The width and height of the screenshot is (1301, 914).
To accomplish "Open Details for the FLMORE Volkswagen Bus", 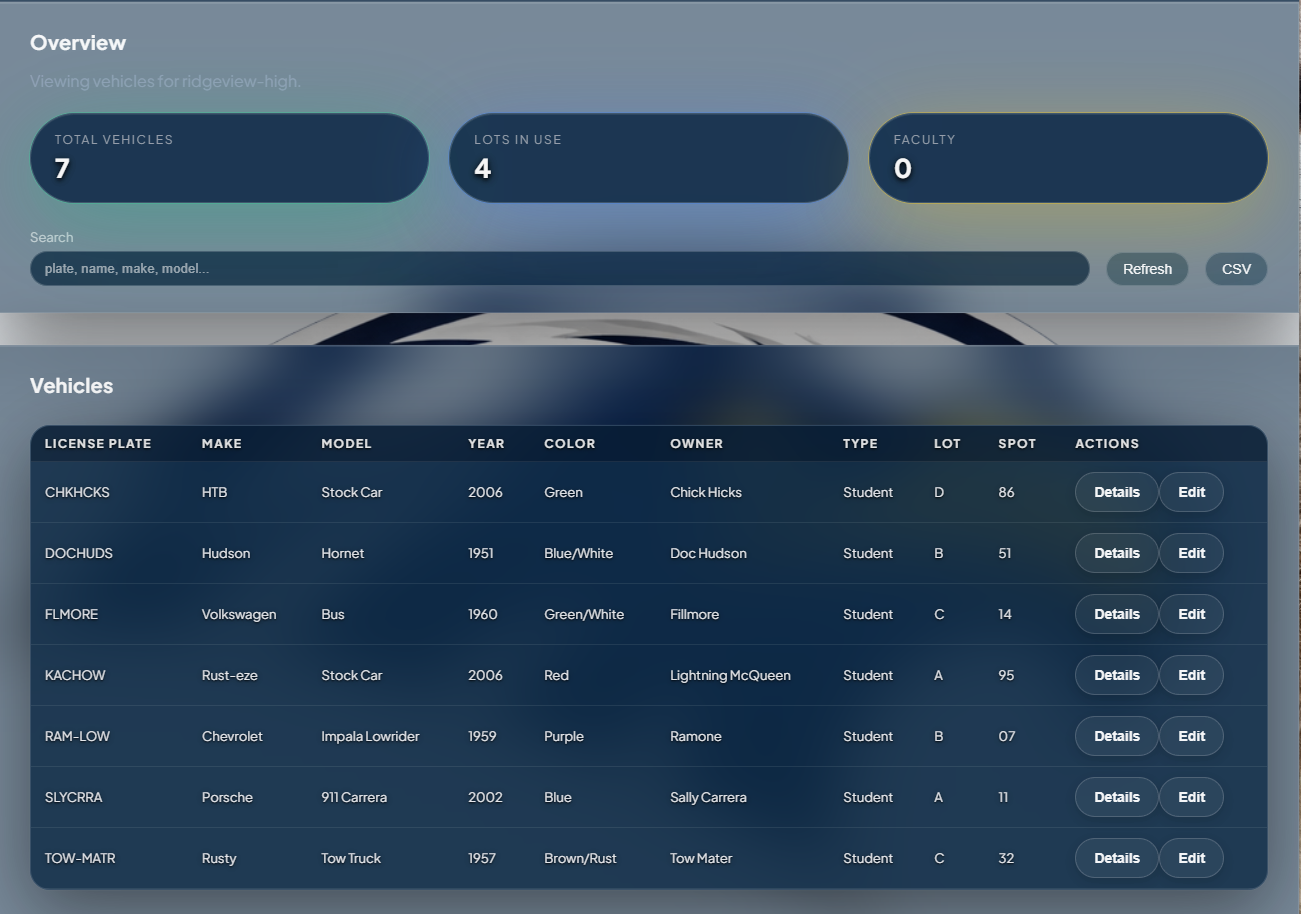I will point(1116,614).
